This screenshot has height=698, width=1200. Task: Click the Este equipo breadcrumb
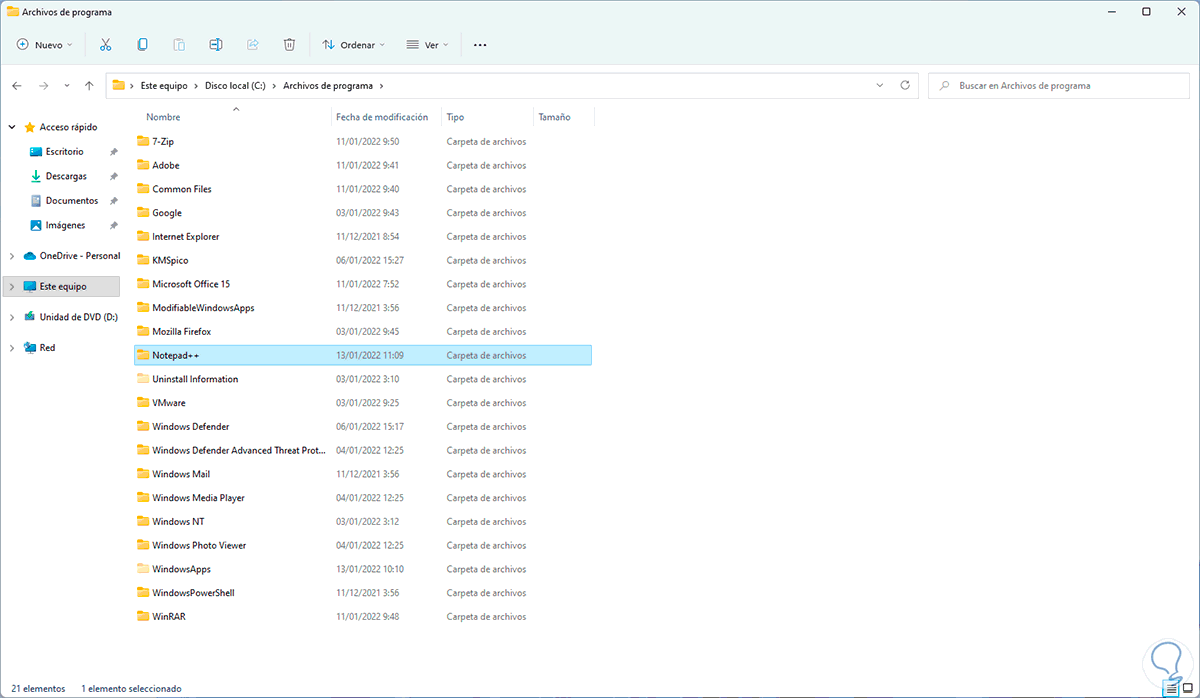(163, 86)
